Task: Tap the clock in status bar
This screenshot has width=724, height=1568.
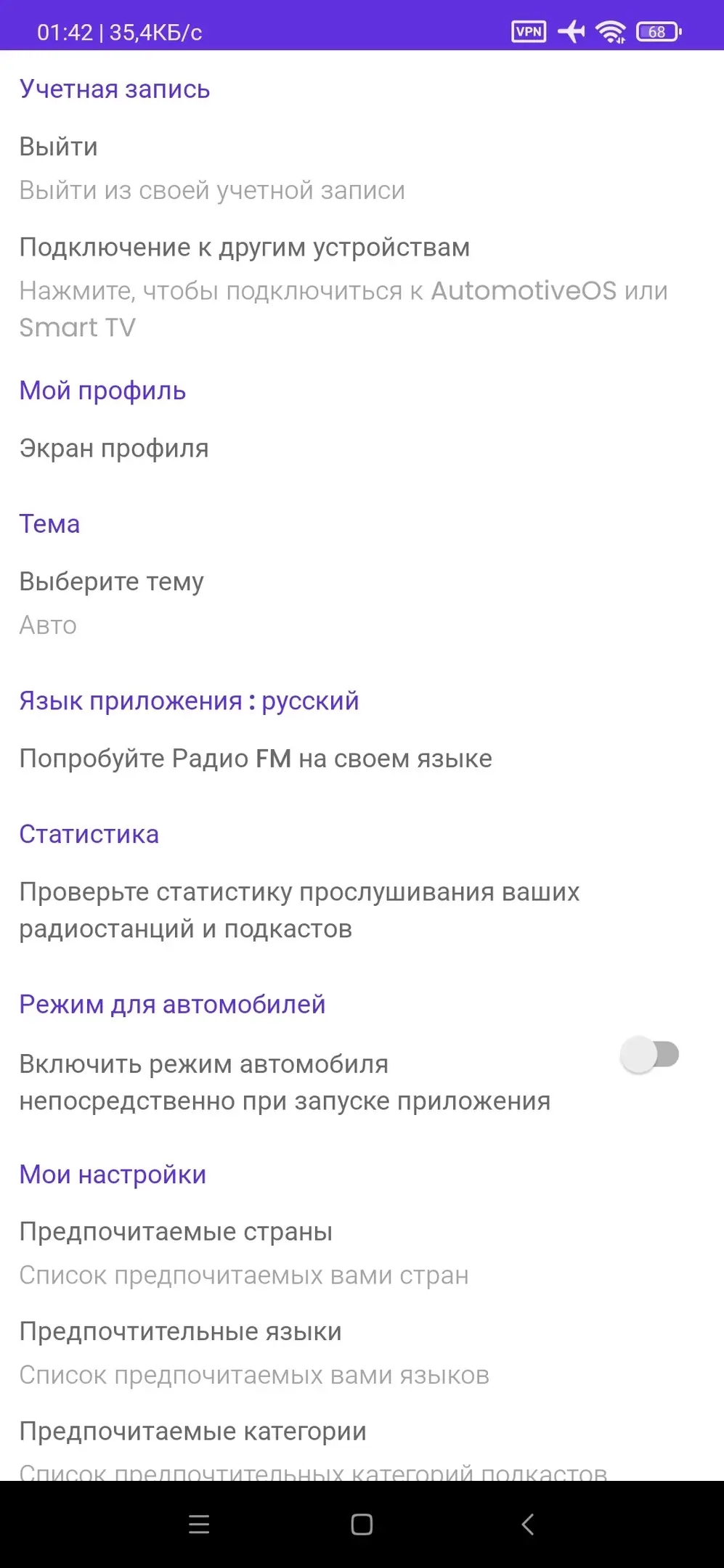Action: coord(65,33)
